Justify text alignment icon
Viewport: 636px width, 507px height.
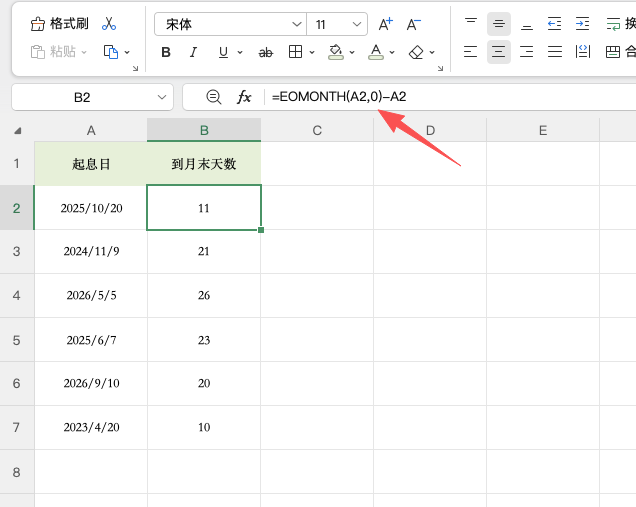tap(554, 52)
